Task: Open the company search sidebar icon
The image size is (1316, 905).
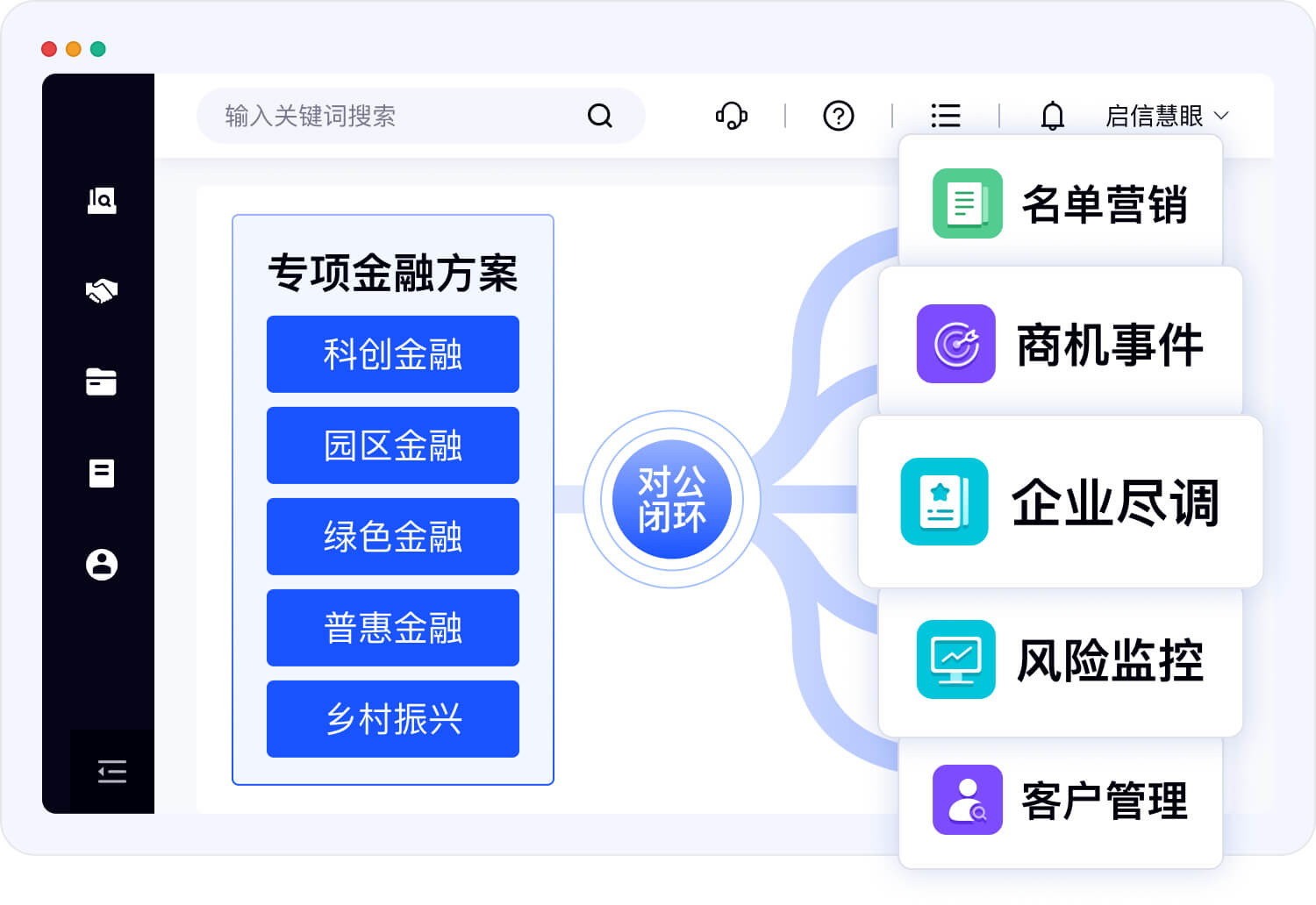Action: click(102, 201)
